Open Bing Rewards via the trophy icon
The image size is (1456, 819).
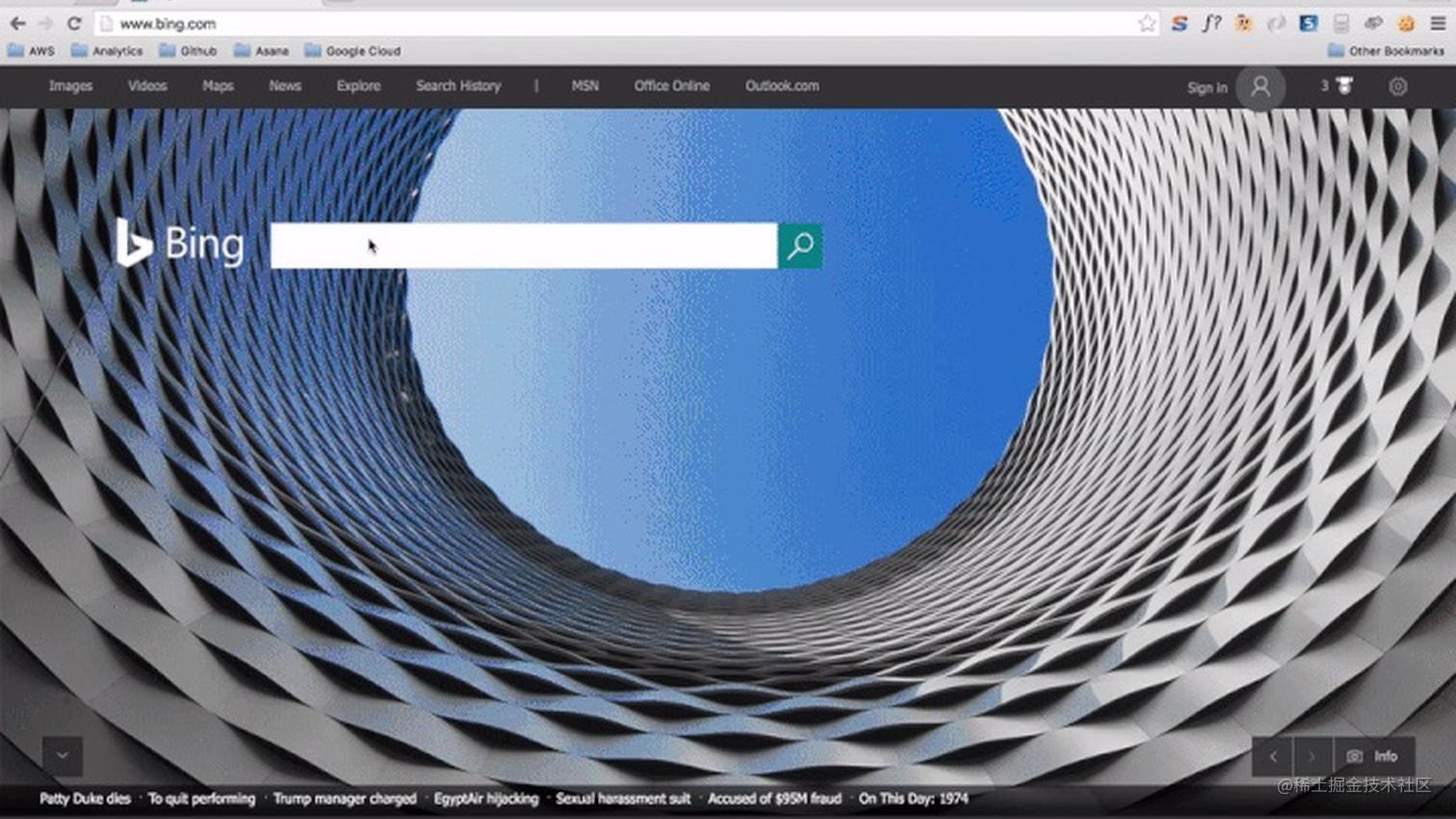(x=1342, y=86)
